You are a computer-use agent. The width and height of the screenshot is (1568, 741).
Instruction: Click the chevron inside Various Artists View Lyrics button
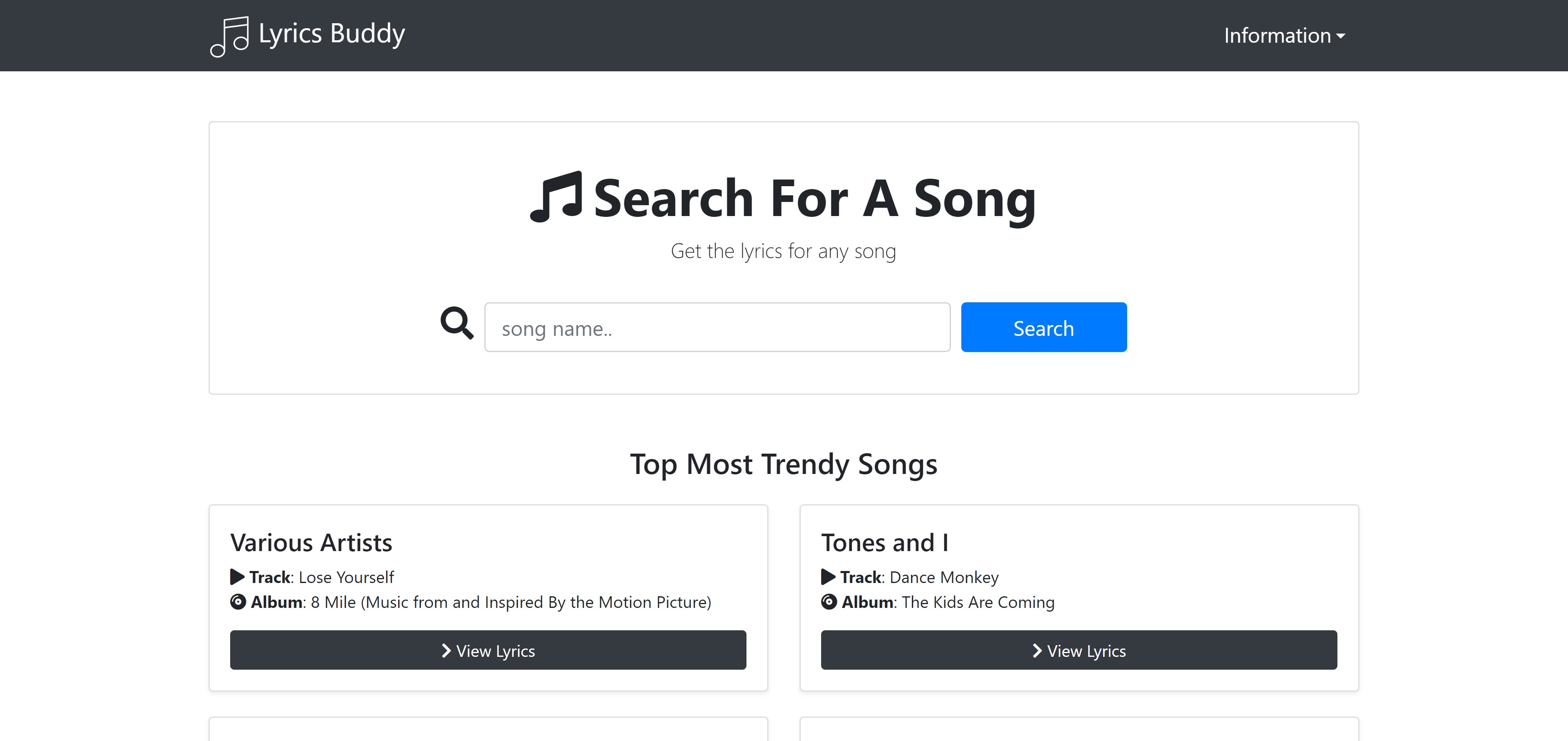(x=447, y=650)
